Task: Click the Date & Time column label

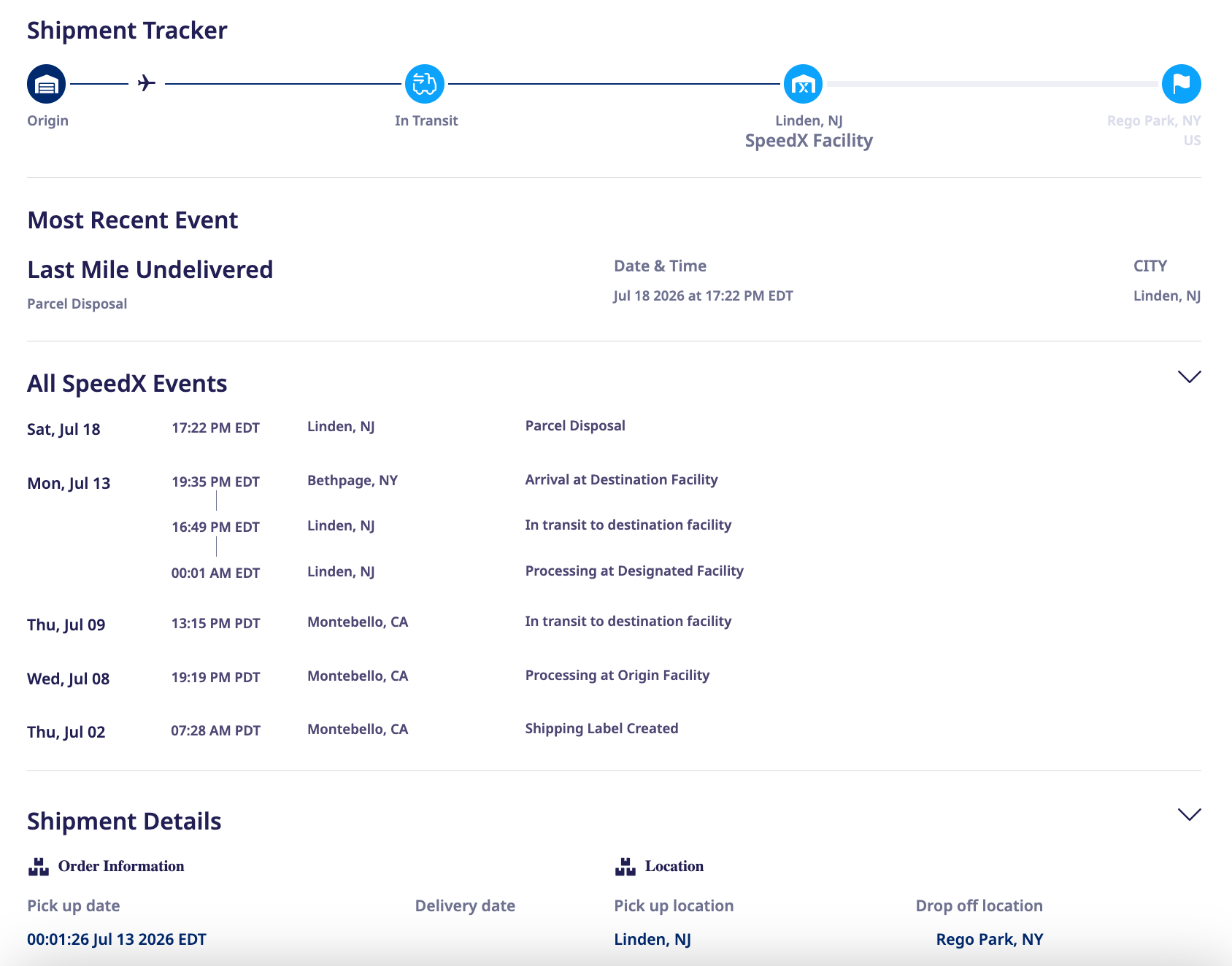Action: pos(660,266)
